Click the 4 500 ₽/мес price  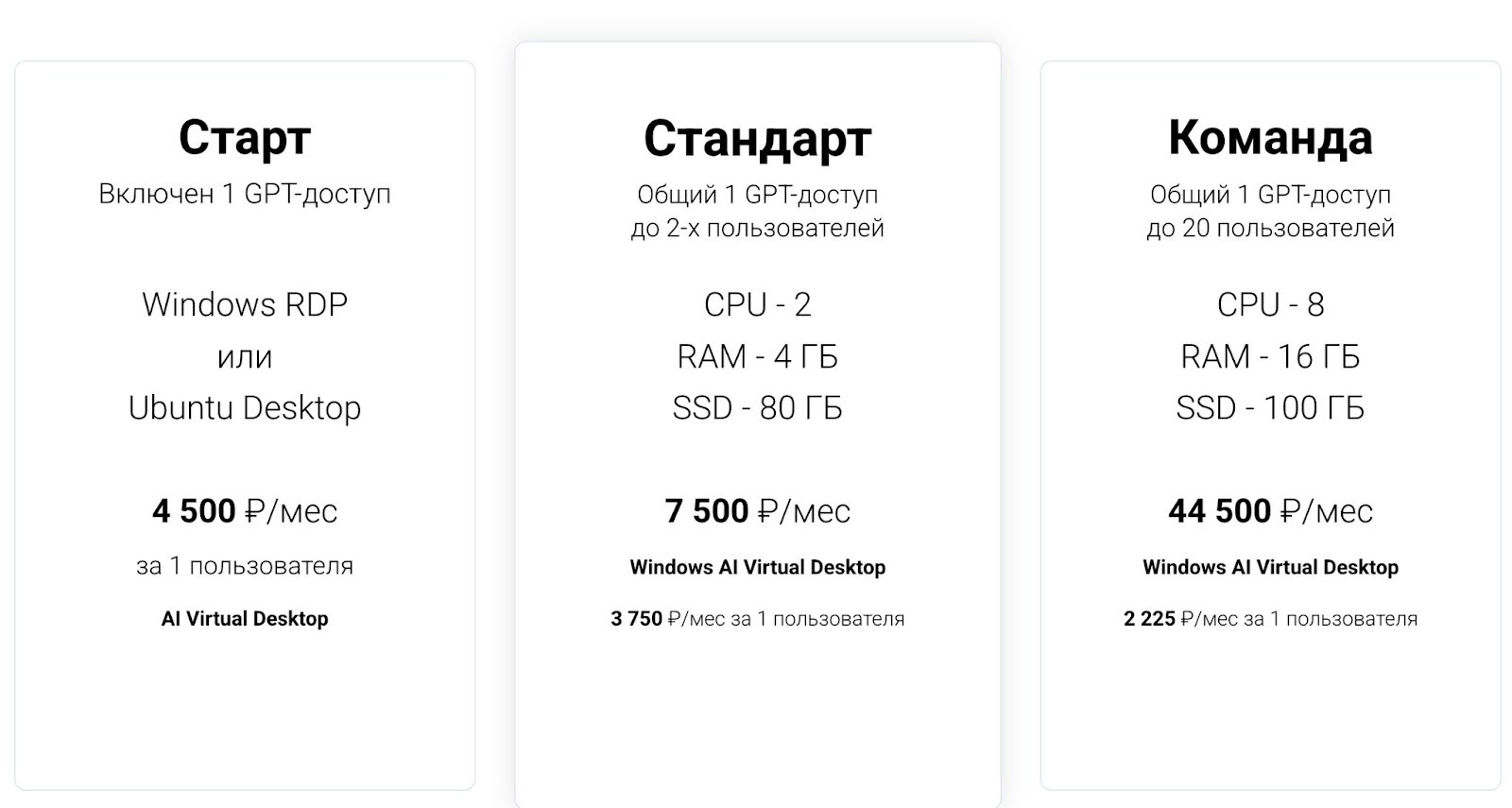[x=245, y=511]
